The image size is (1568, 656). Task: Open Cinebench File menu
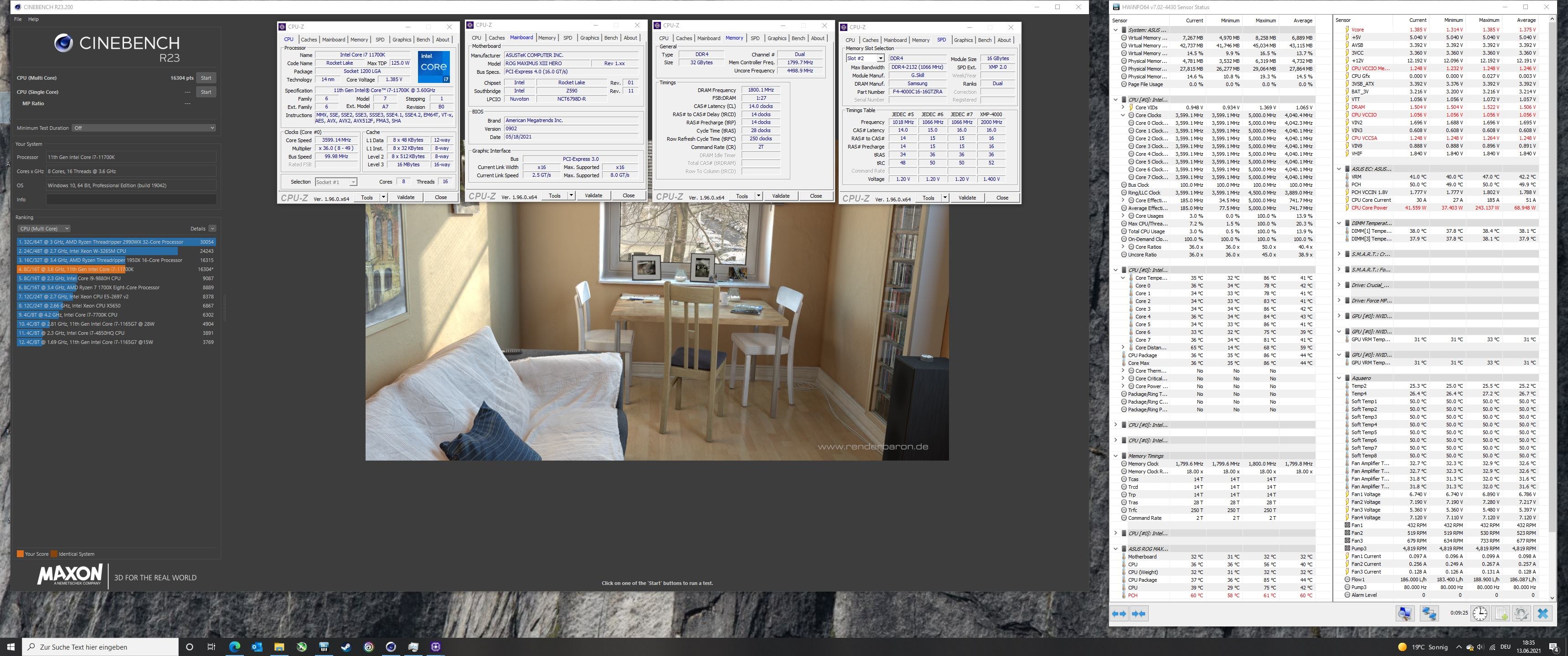click(18, 19)
